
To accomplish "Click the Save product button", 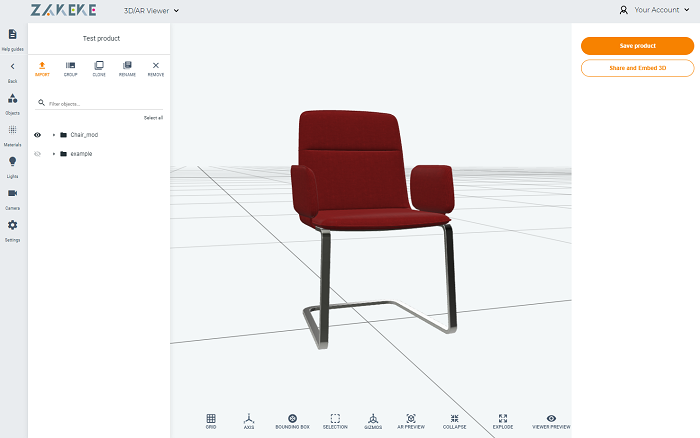I will [638, 46].
